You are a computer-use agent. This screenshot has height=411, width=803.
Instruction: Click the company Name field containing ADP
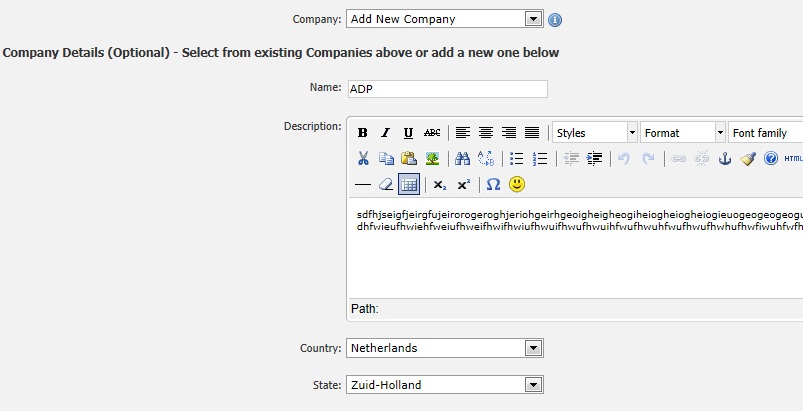click(448, 89)
